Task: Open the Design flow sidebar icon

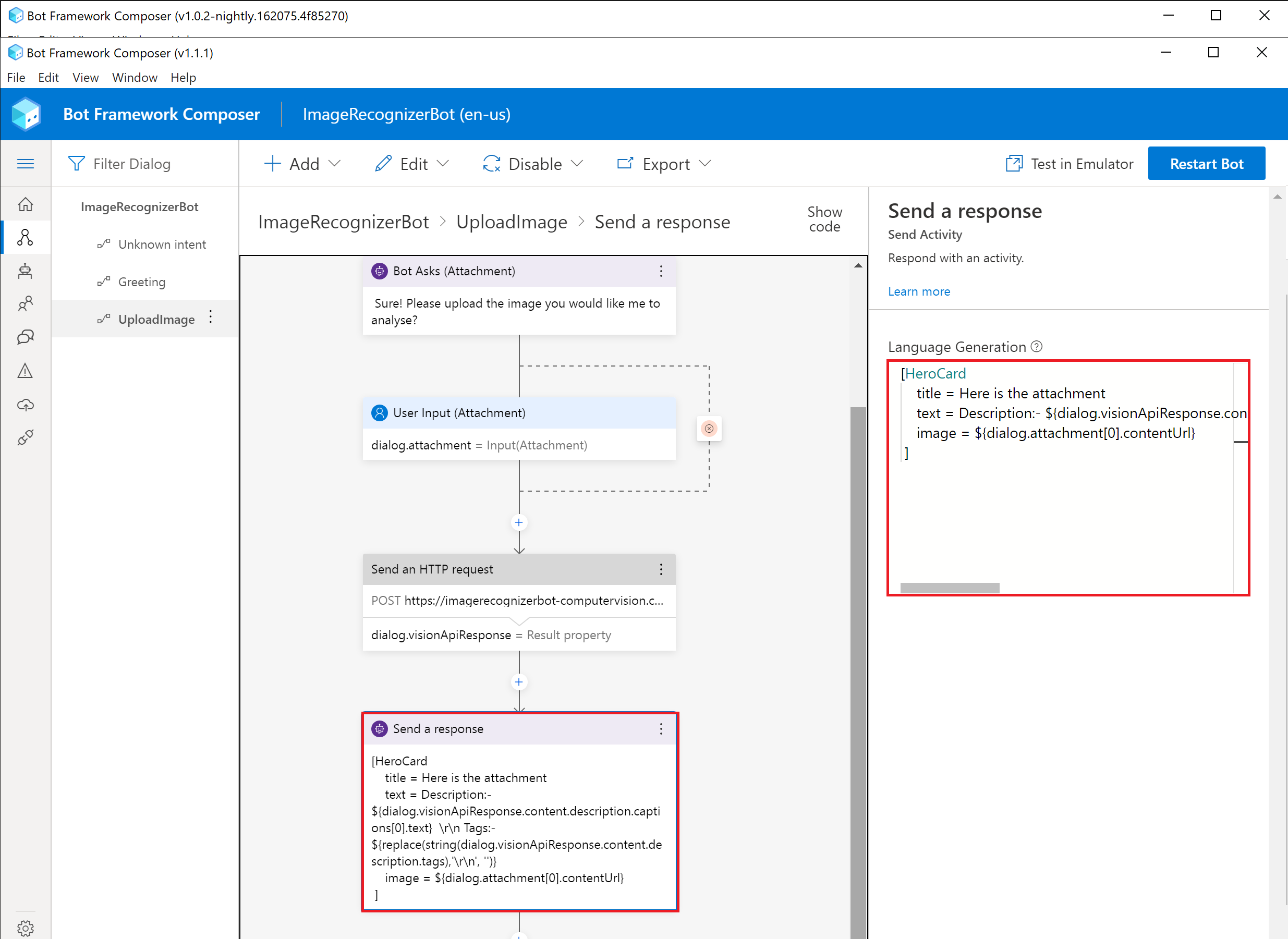Action: 26,237
